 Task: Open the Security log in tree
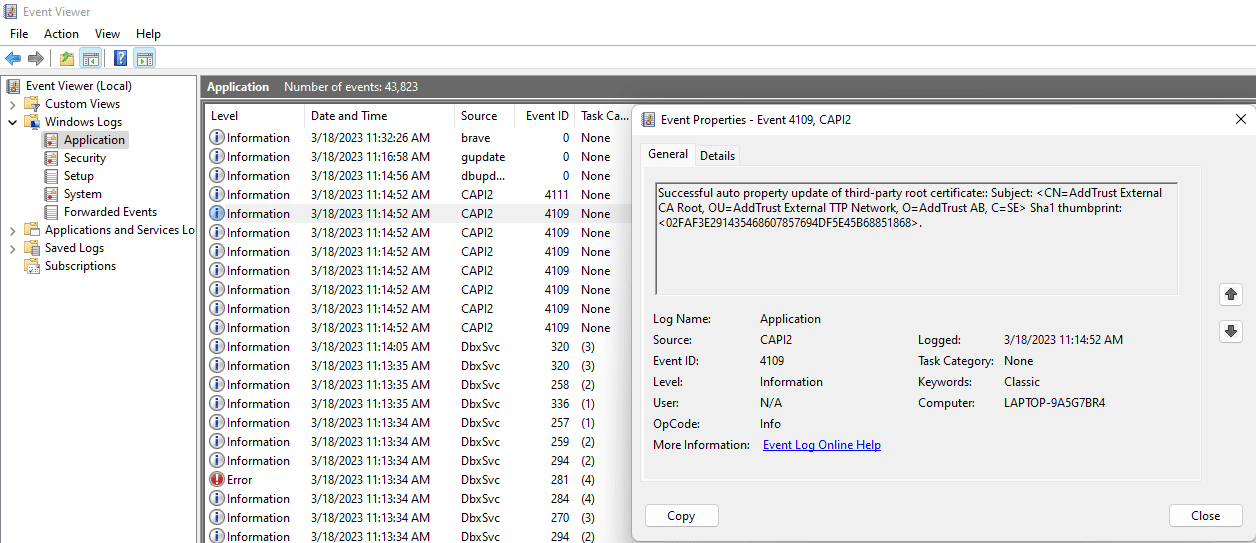(84, 158)
